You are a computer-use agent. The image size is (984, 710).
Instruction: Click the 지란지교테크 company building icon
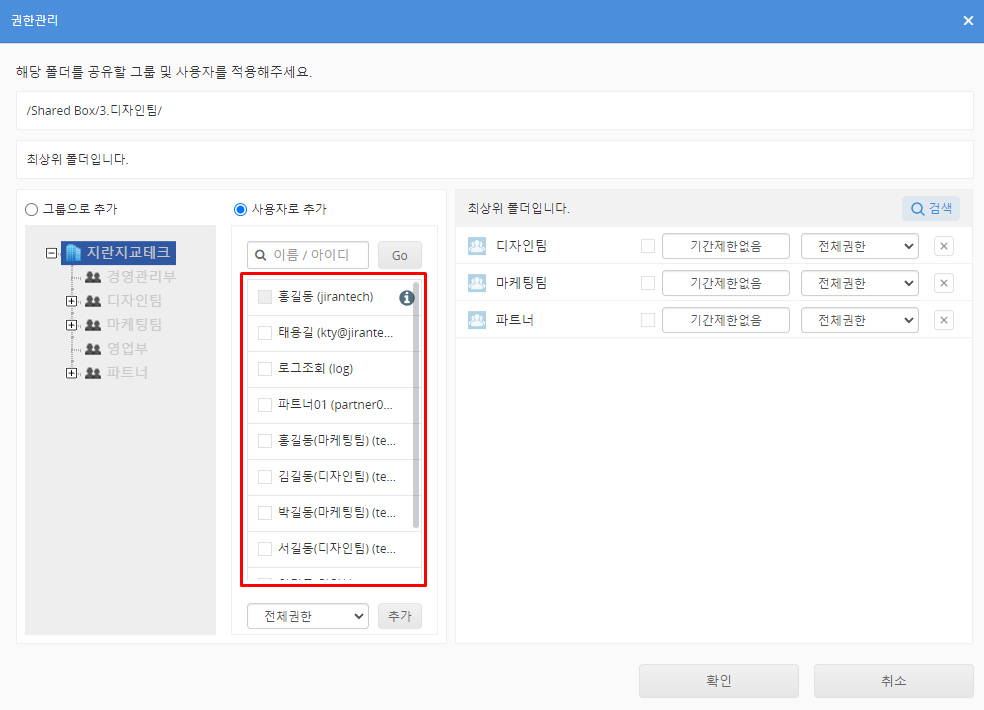click(x=73, y=253)
